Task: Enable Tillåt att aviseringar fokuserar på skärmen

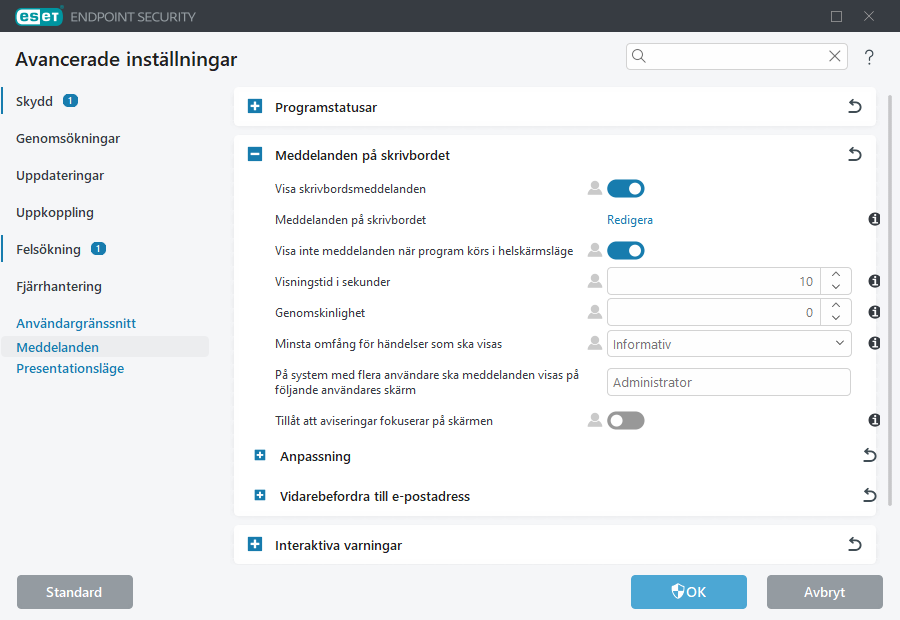Action: [x=625, y=421]
